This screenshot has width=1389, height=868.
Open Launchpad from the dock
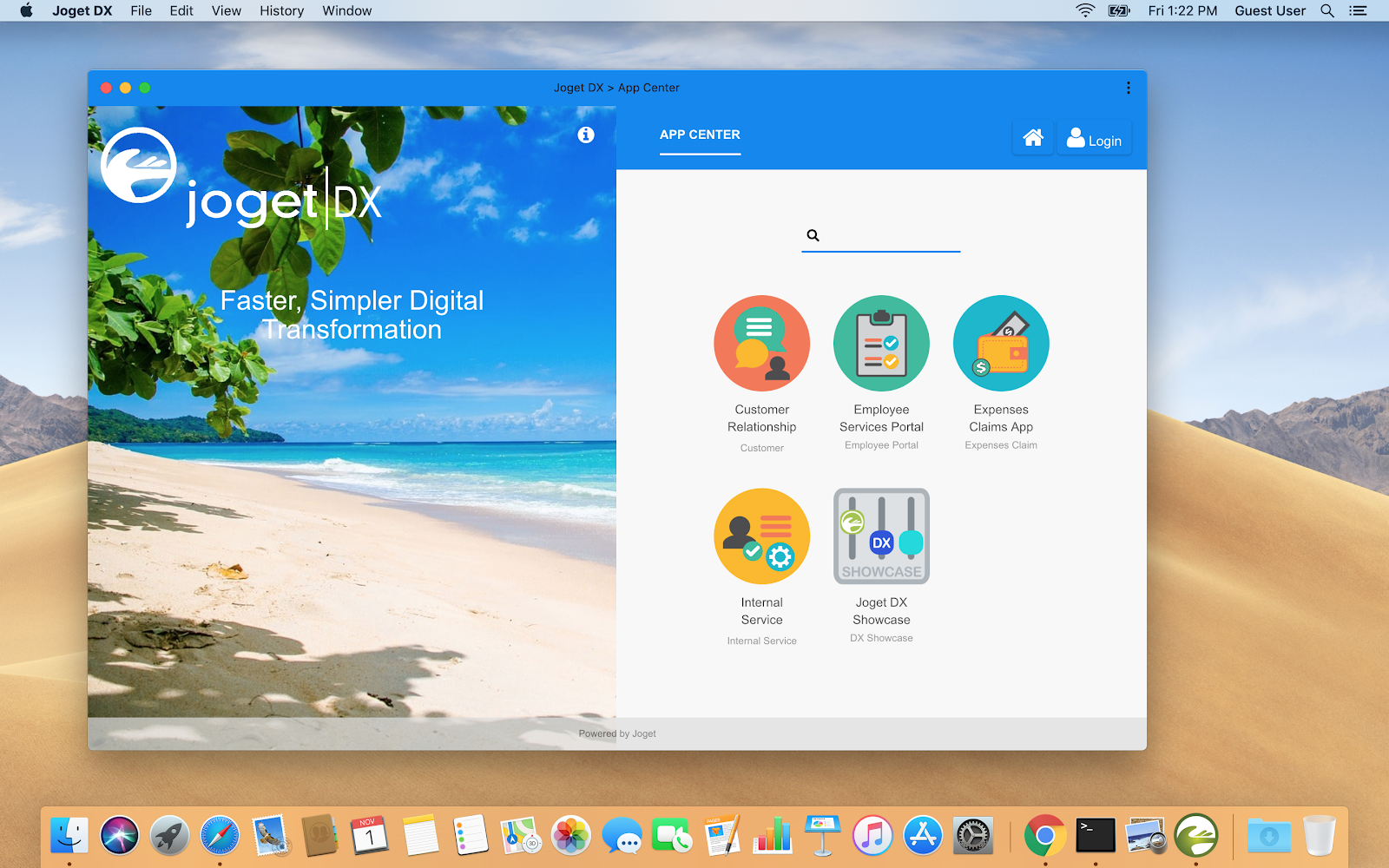pyautogui.click(x=169, y=836)
